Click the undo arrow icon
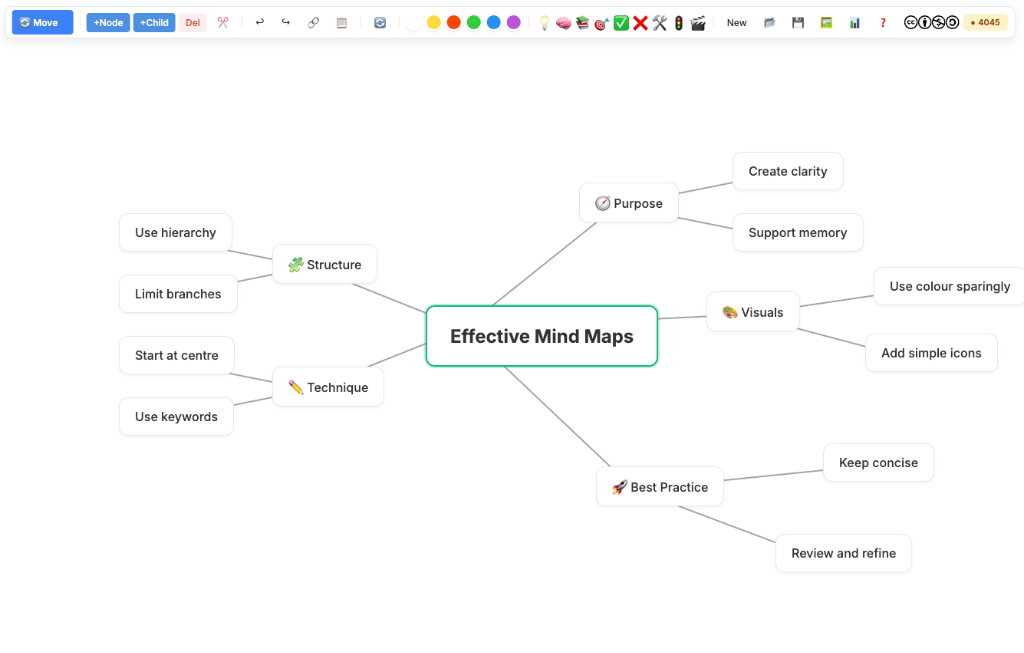The width and height of the screenshot is (1024, 653). pyautogui.click(x=260, y=21)
